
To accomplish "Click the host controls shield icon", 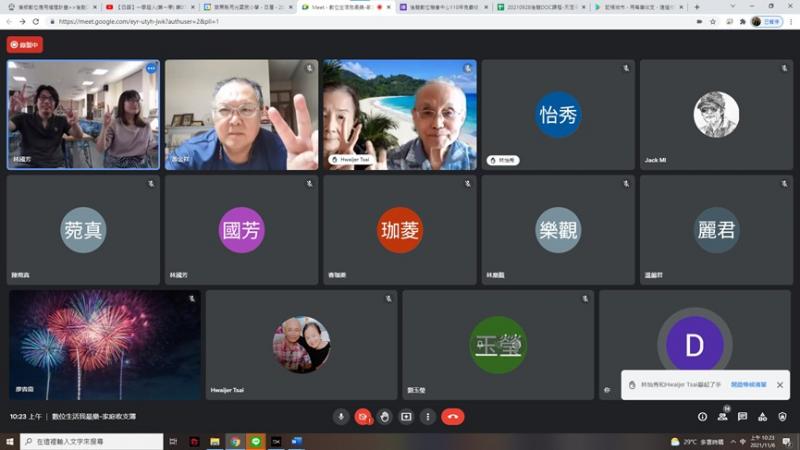I will [782, 416].
